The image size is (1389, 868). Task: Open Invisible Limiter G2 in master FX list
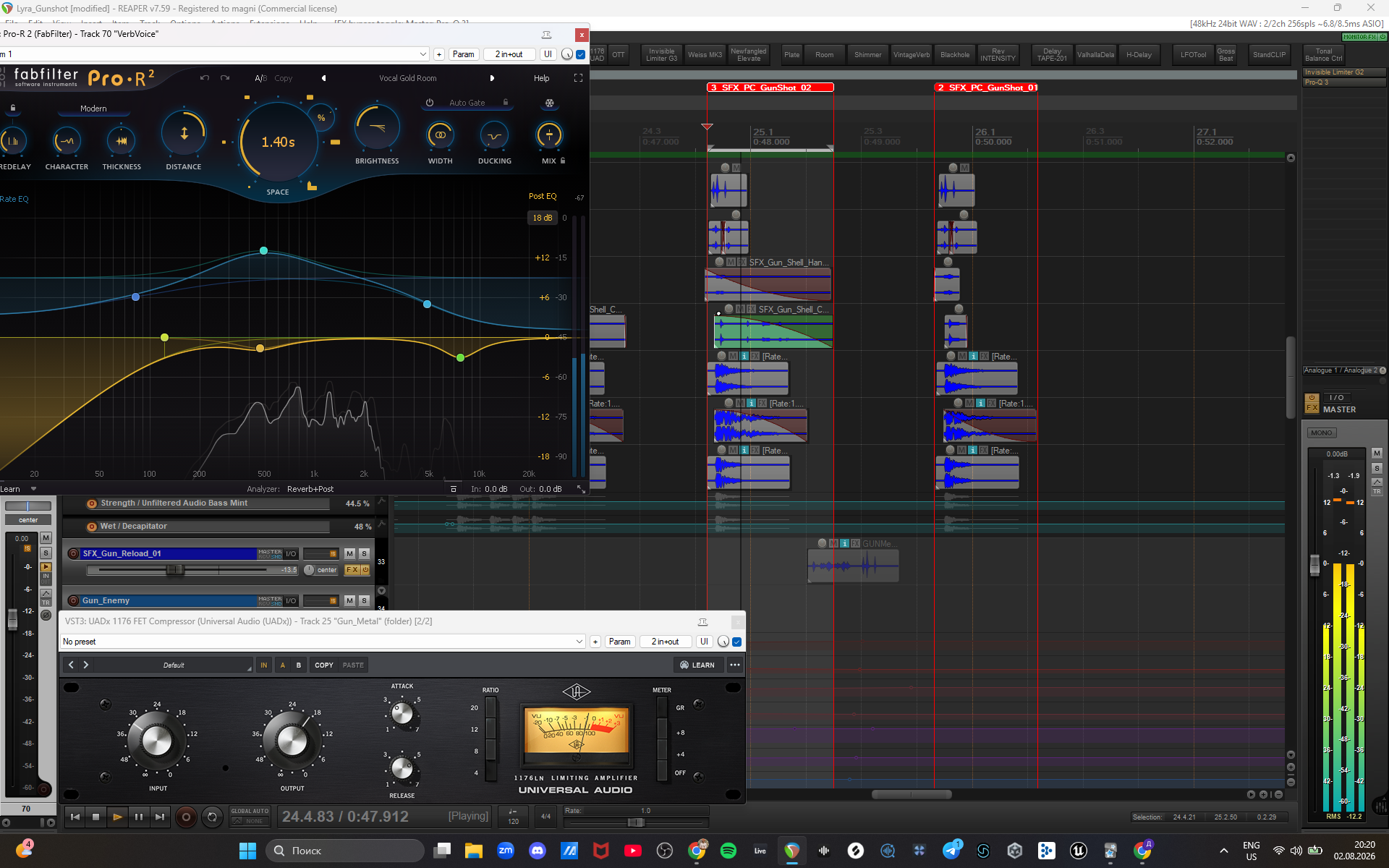point(1344,72)
